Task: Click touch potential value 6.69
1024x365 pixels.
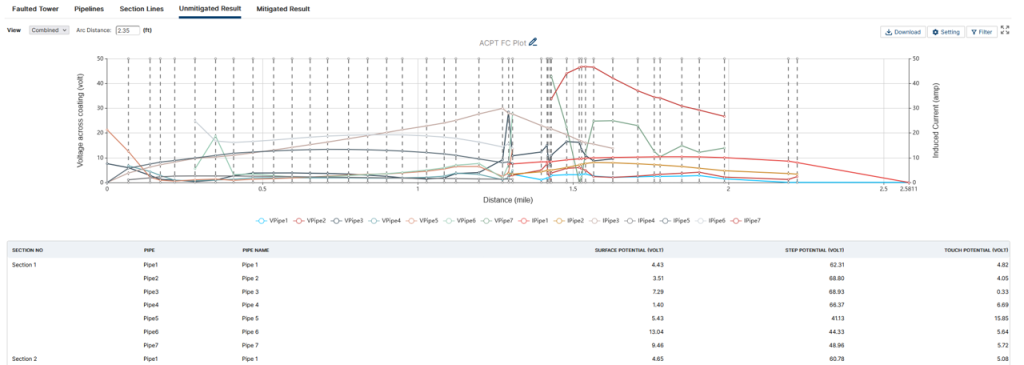Action: click(1003, 305)
